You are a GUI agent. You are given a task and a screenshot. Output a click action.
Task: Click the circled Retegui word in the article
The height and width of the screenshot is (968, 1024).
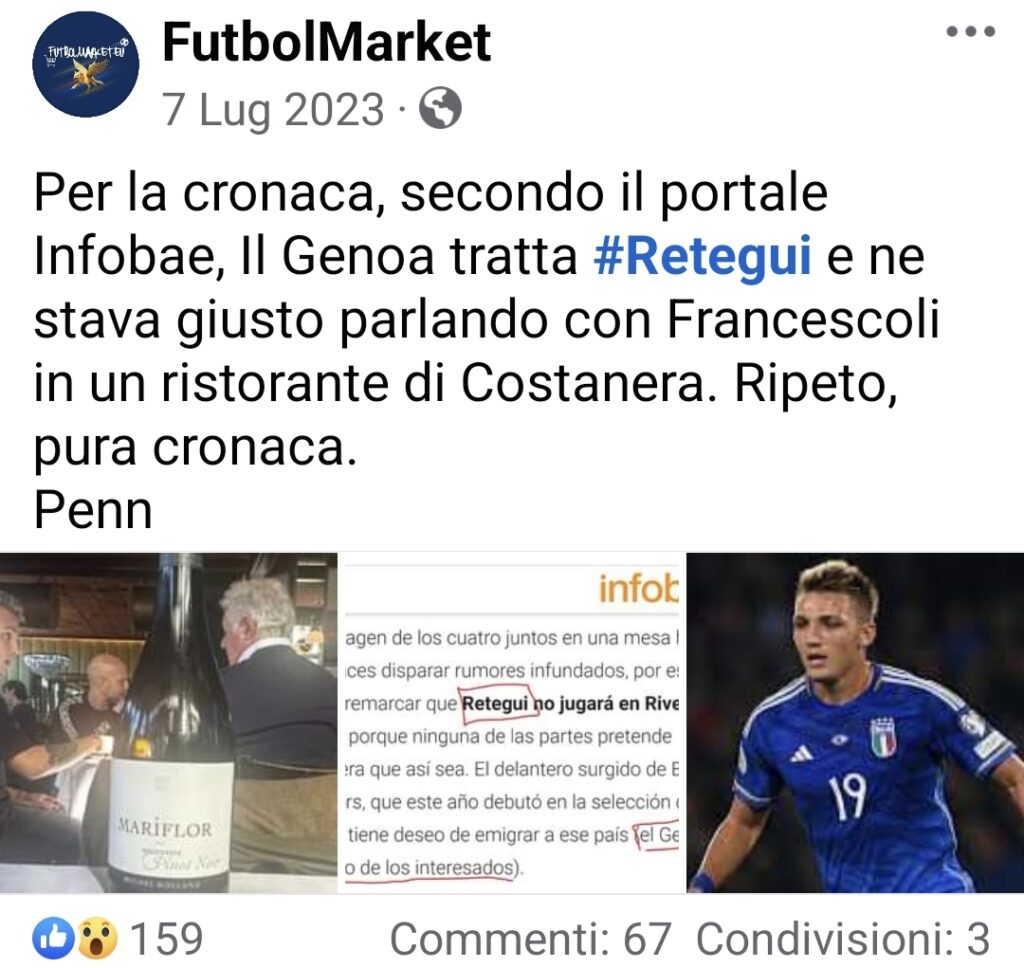[496, 704]
